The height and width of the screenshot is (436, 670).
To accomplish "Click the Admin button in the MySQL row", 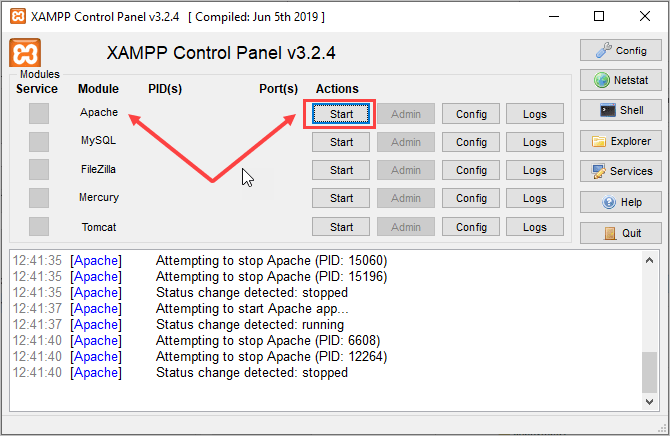I will coord(406,142).
